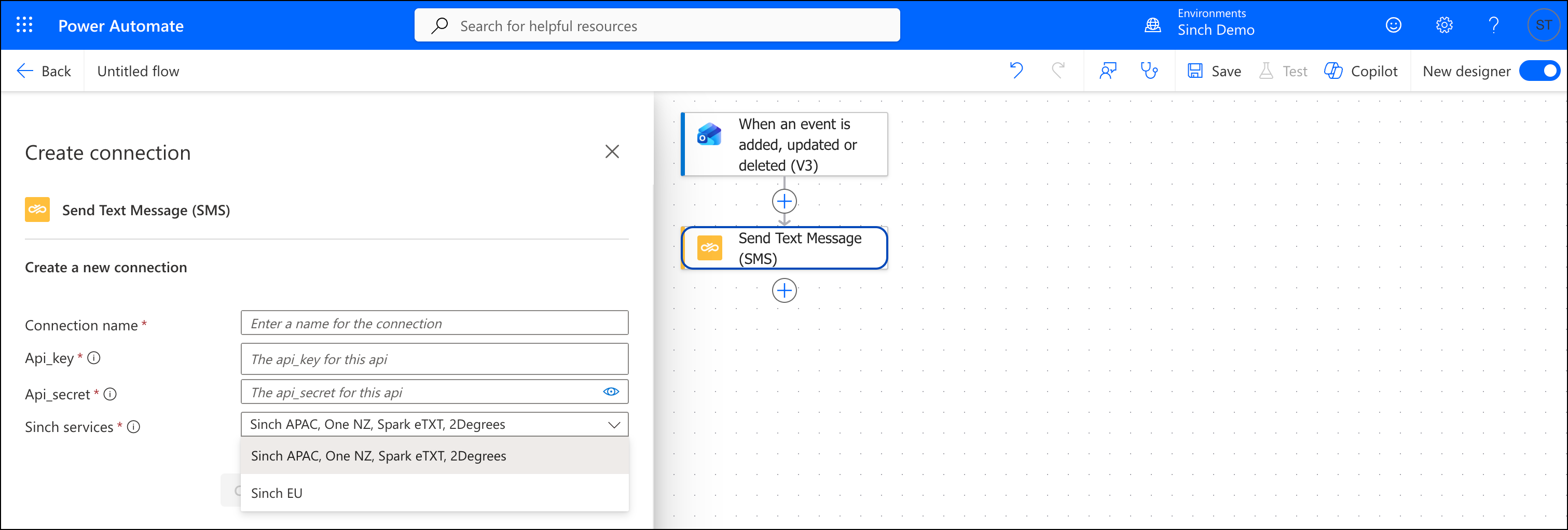Open the Environments globe icon
The width and height of the screenshot is (1568, 530).
point(1152,25)
